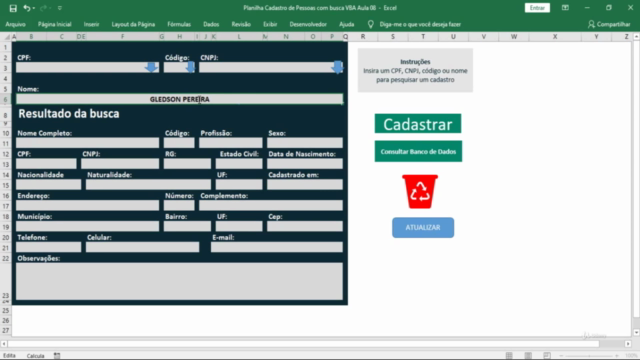Open the Revisão tab

tap(241, 24)
